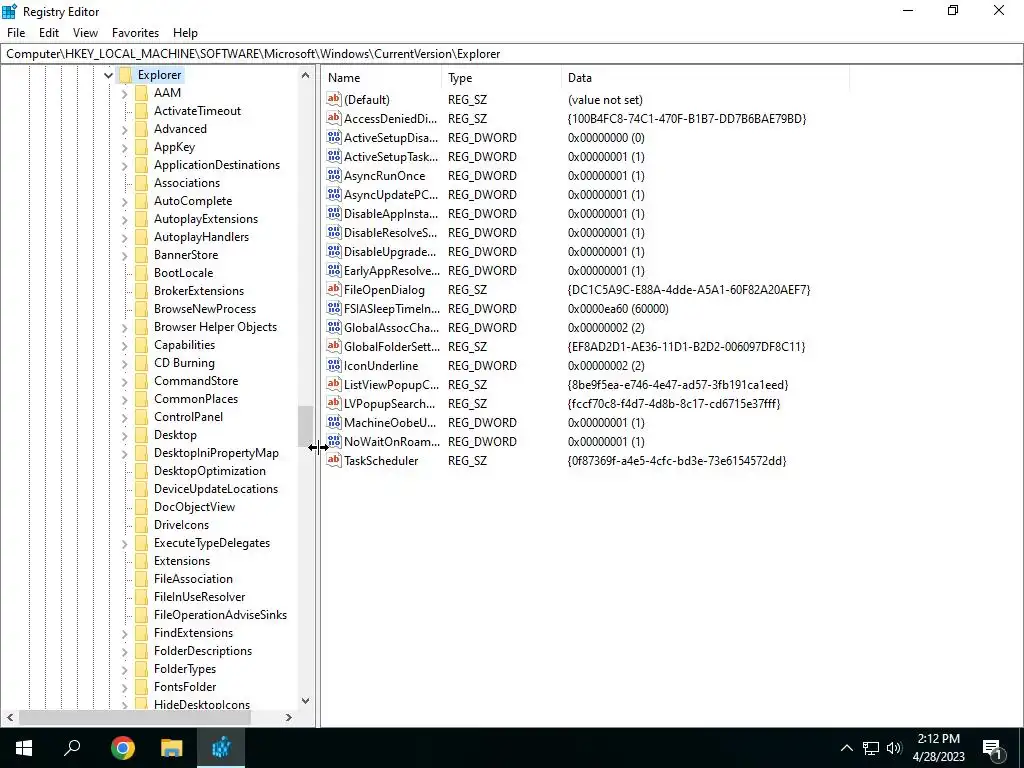Viewport: 1024px width, 768px height.
Task: Select the Browser Helper Objects key
Action: tap(216, 327)
